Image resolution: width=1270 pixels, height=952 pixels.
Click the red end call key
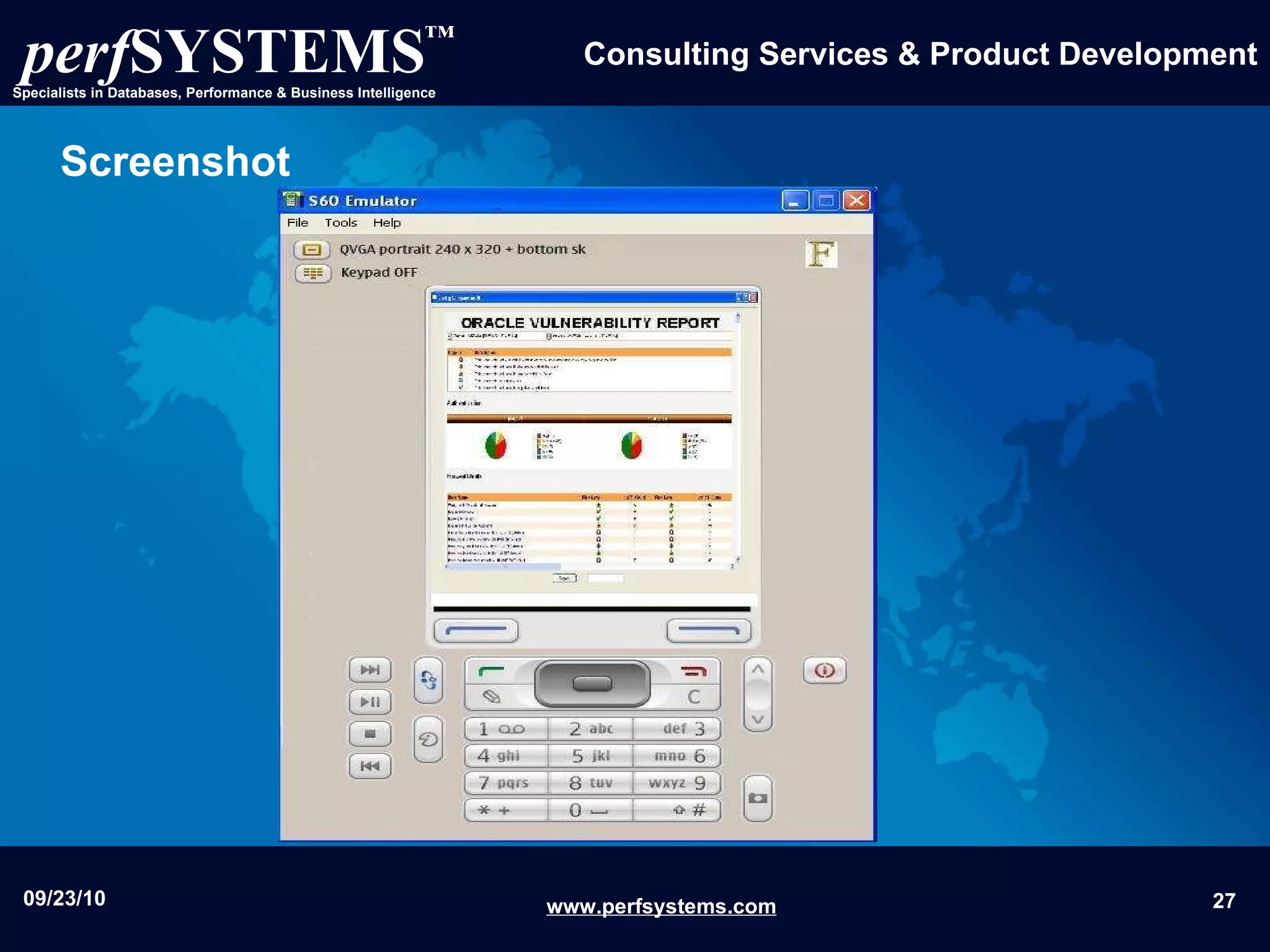[x=693, y=671]
